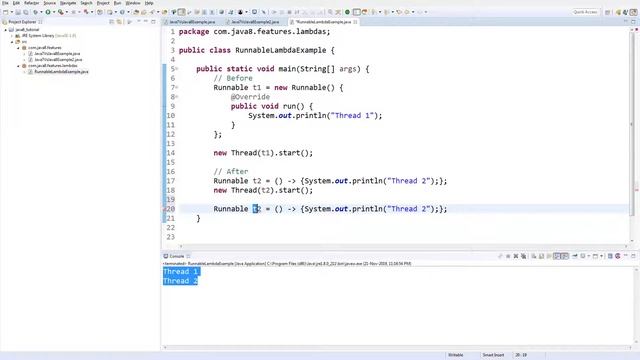
Task: Select Java7VsJava8Example2.java in Project Explorer
Action: pyautogui.click(x=58, y=60)
